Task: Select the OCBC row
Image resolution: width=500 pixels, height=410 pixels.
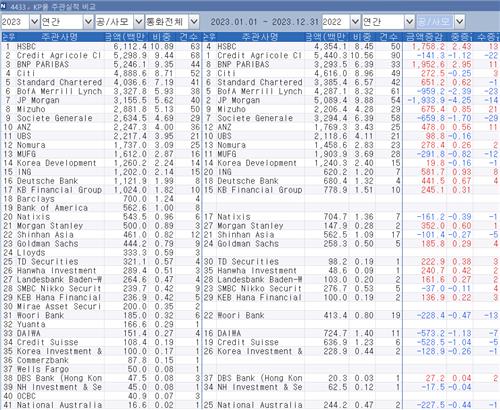Action: click(x=101, y=397)
